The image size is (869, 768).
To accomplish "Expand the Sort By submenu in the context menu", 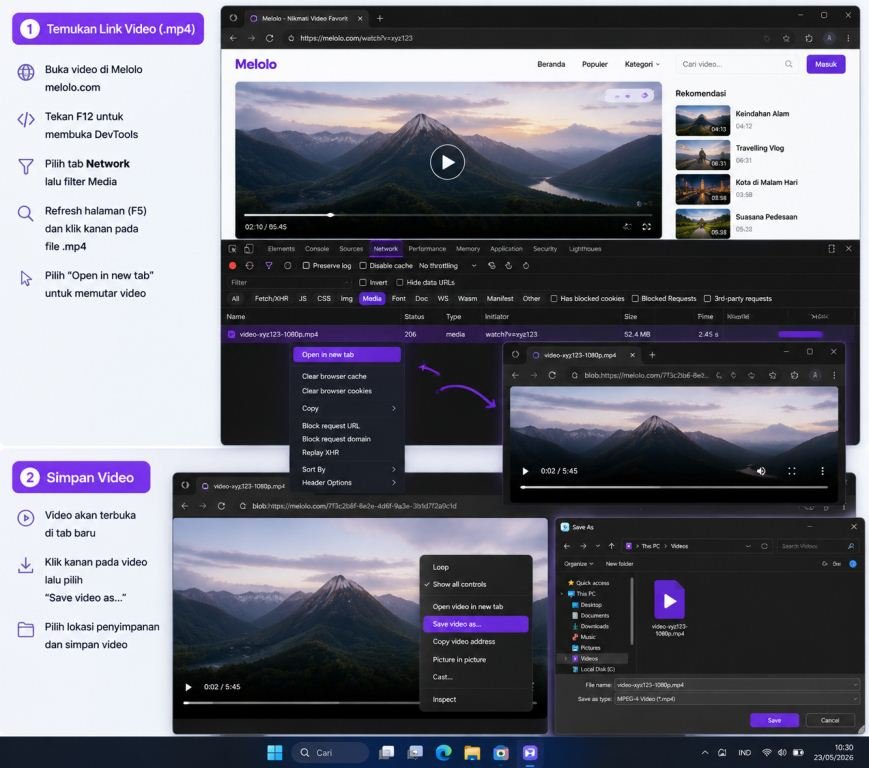I will click(347, 469).
